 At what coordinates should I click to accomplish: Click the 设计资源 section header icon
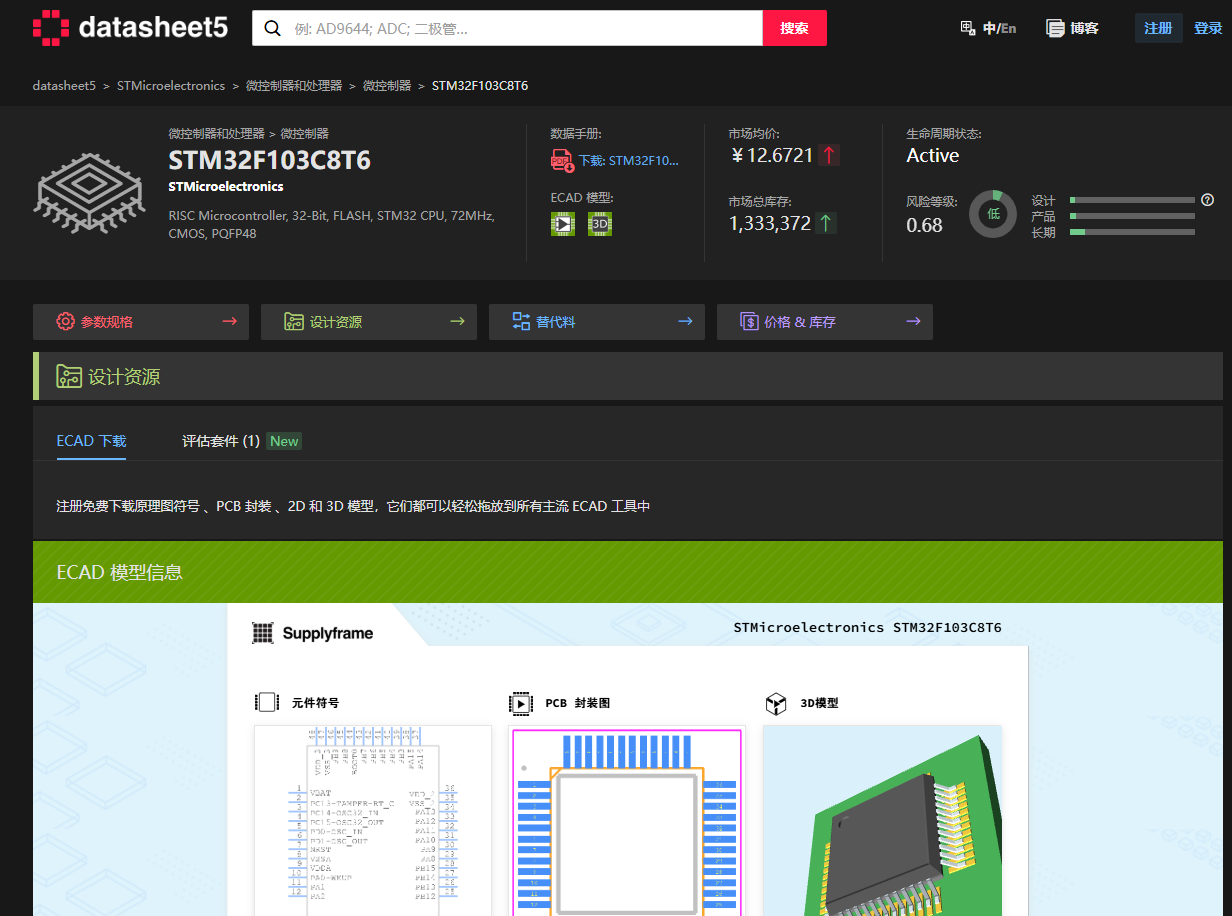point(69,376)
